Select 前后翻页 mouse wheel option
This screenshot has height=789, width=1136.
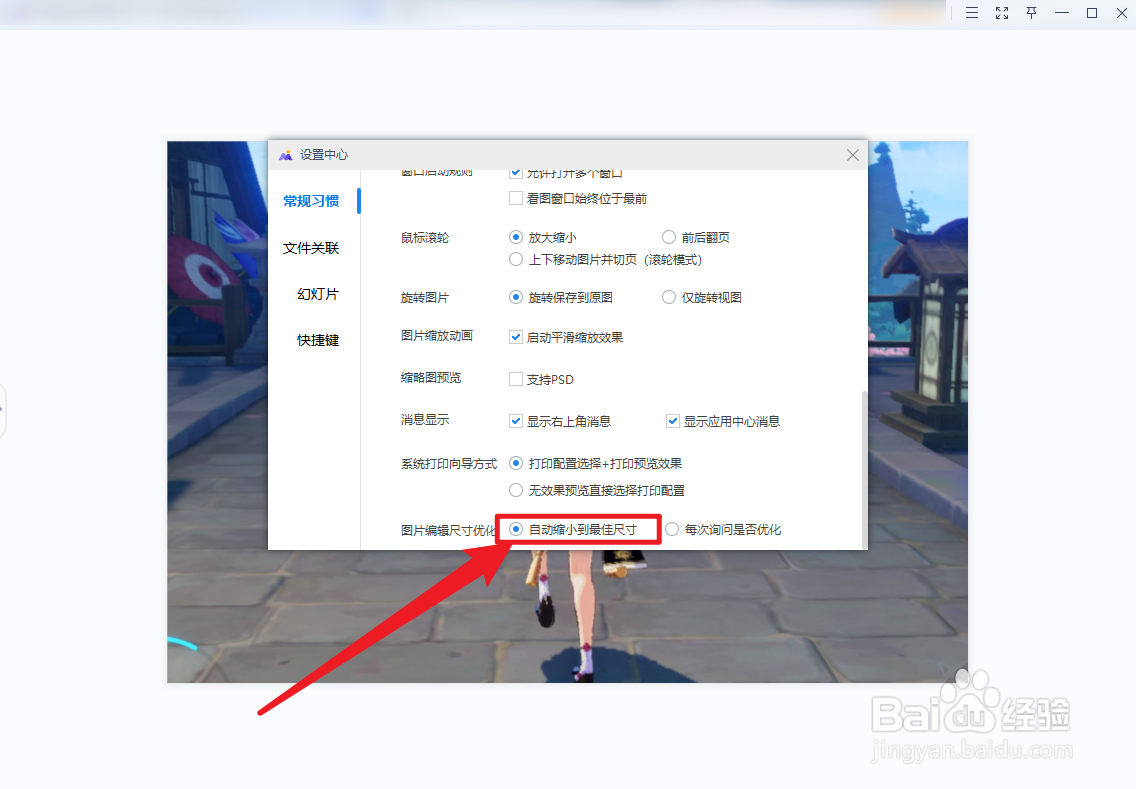click(669, 237)
